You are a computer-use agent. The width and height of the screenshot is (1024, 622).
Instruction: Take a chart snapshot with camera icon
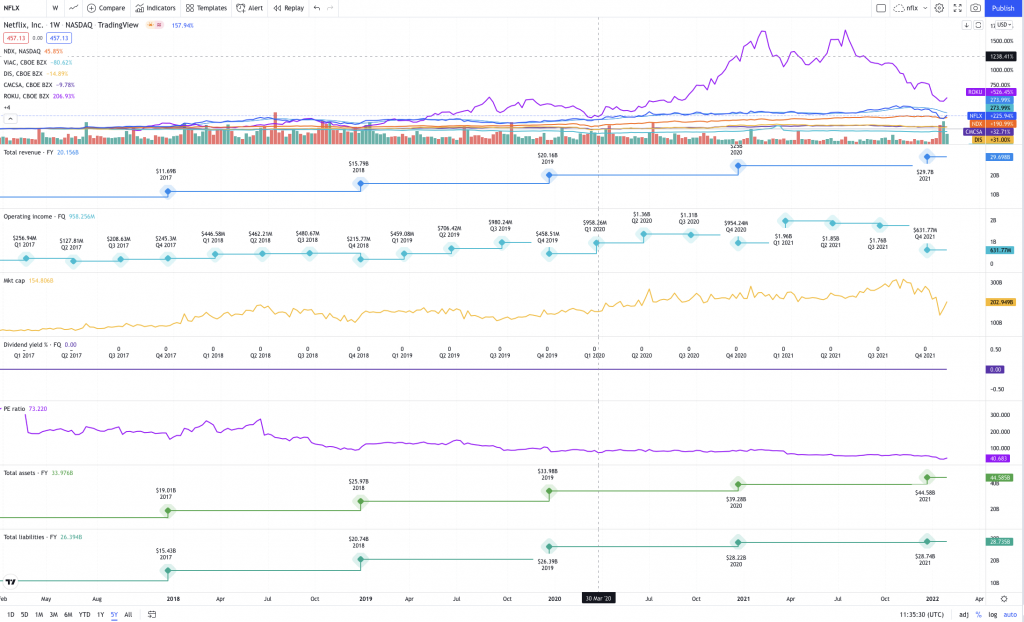[975, 8]
